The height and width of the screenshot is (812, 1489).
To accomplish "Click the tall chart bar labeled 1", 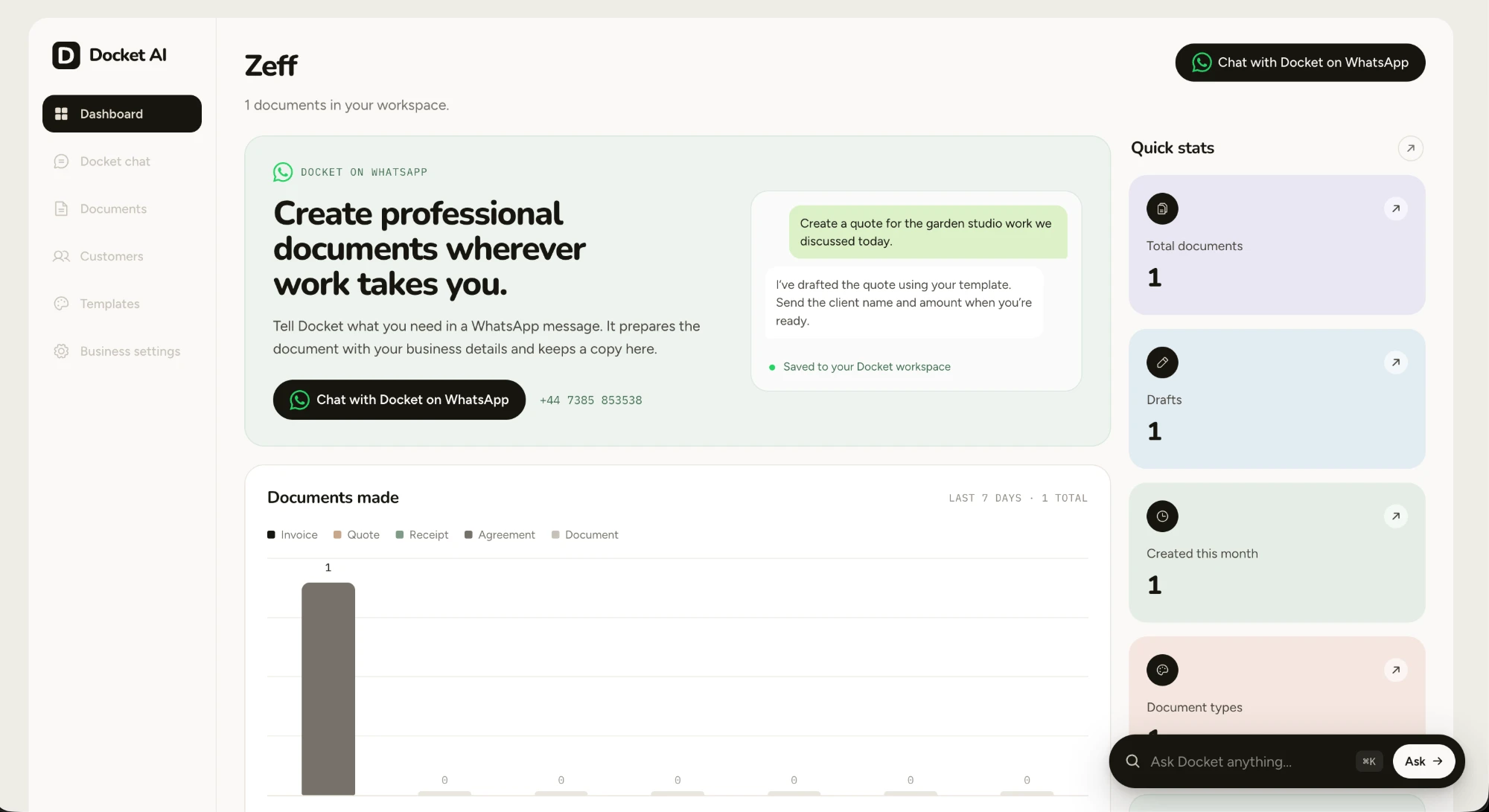I will pyautogui.click(x=328, y=688).
